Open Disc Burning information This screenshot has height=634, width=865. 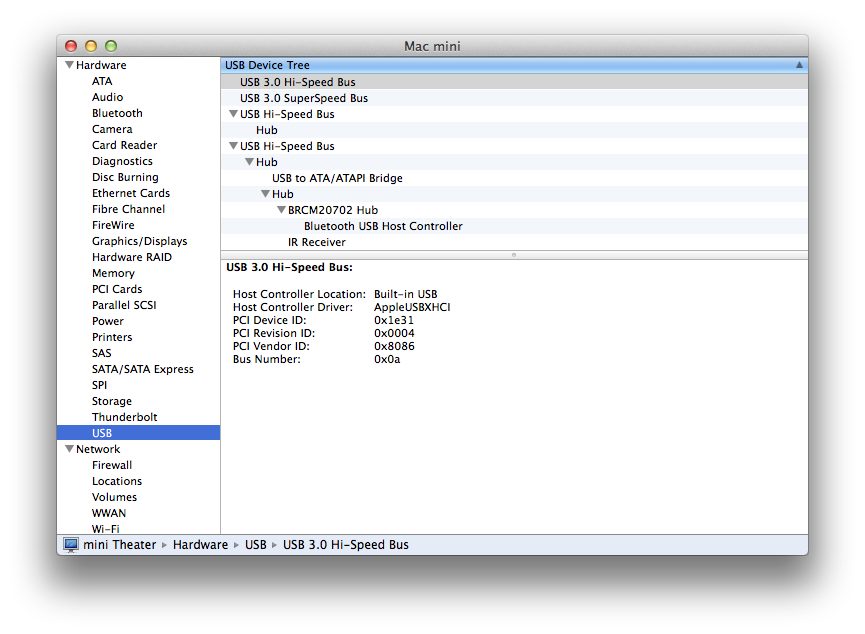click(x=125, y=177)
